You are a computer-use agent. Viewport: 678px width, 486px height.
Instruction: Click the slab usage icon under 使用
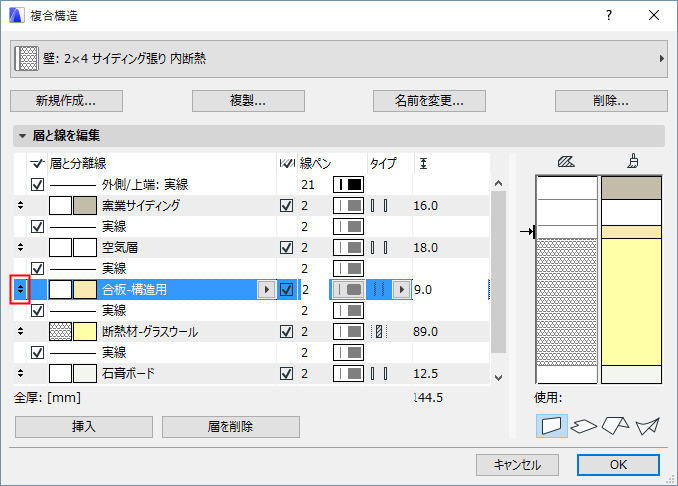coord(584,426)
